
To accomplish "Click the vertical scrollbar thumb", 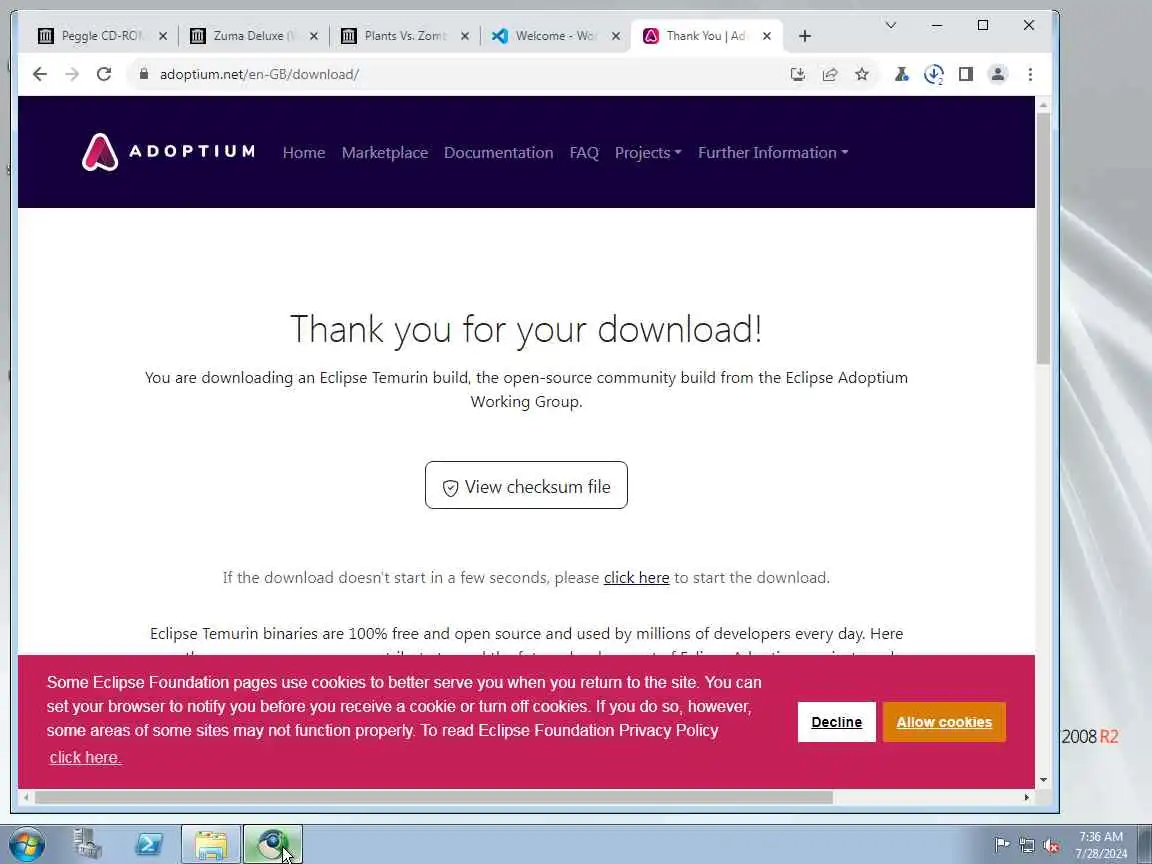I will click(x=1043, y=240).
